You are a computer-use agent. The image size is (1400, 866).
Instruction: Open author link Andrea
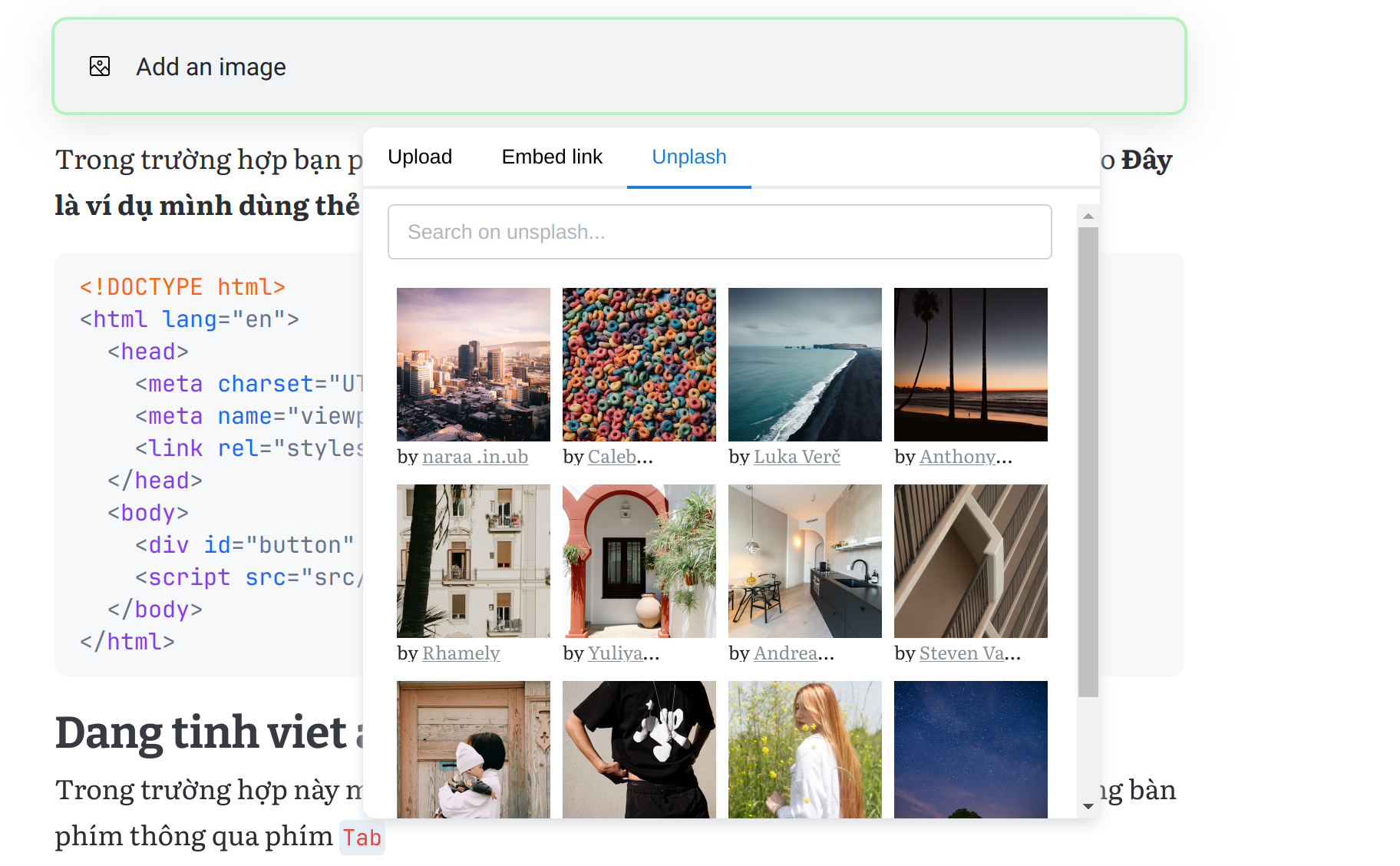pos(785,653)
